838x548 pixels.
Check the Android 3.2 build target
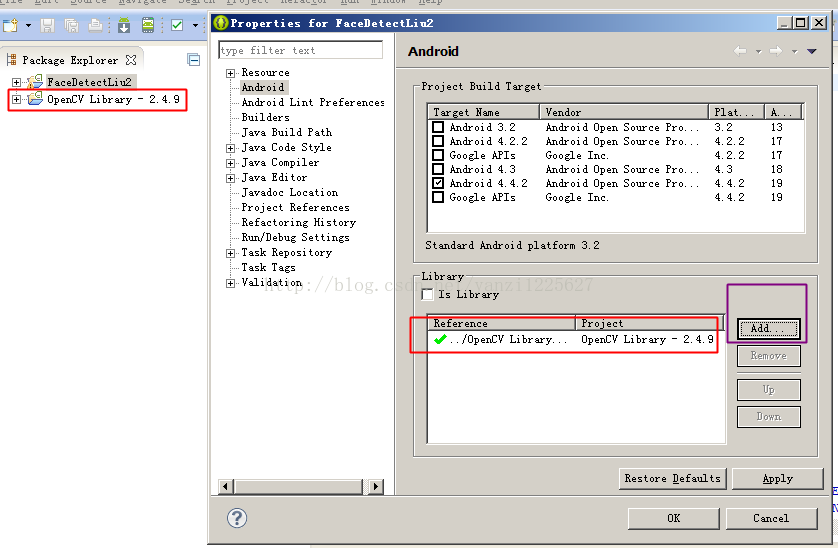[x=438, y=127]
